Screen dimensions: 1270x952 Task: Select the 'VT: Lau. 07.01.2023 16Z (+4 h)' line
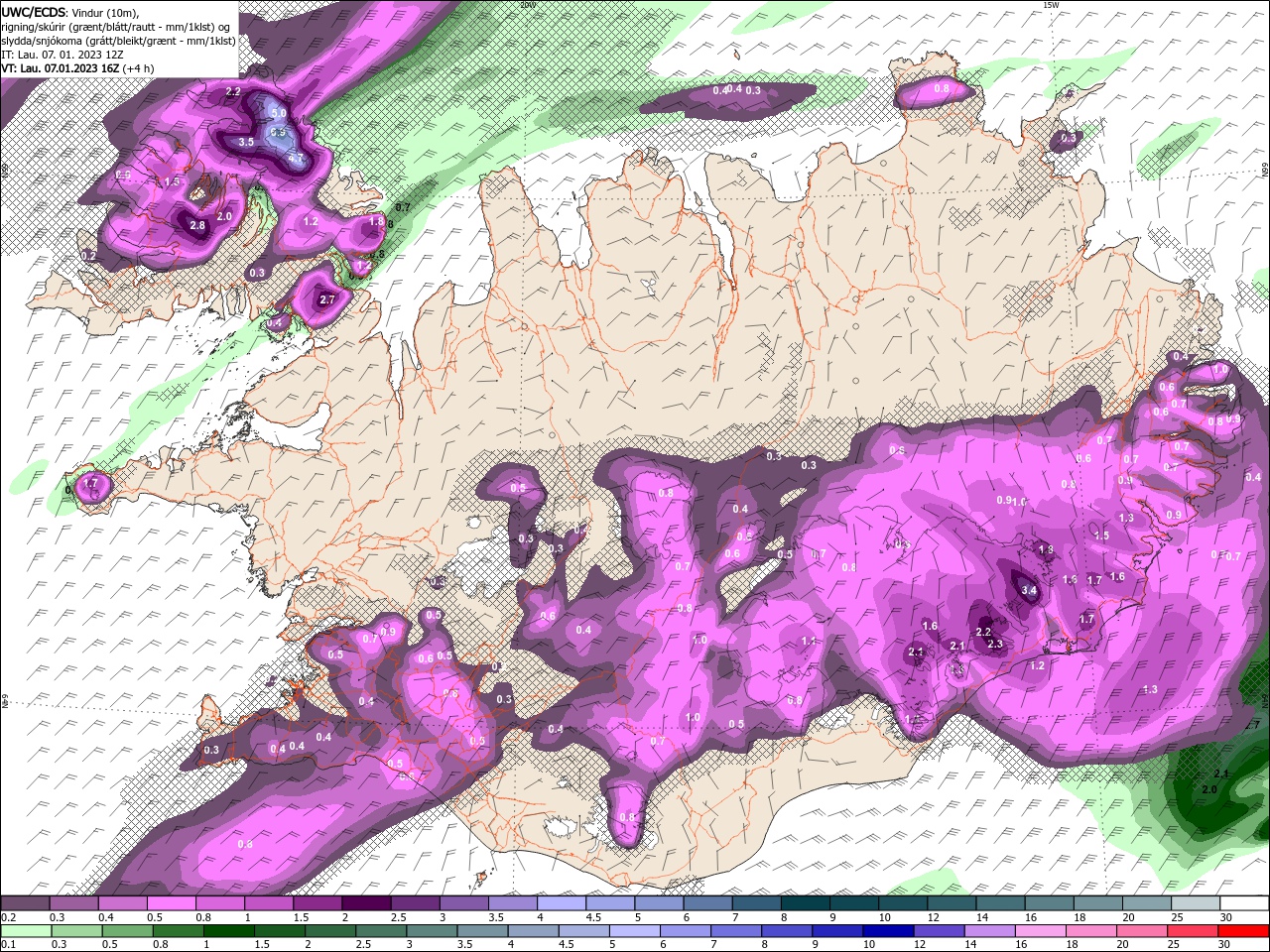(x=78, y=68)
